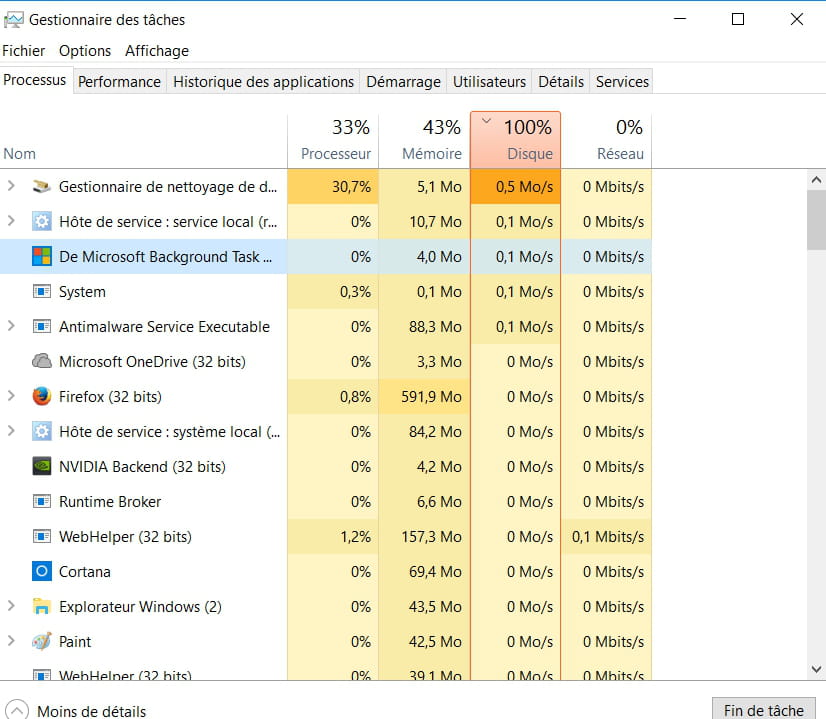Click the 0,5 Mo/s disk value
This screenshot has height=719, width=826.
(x=524, y=186)
